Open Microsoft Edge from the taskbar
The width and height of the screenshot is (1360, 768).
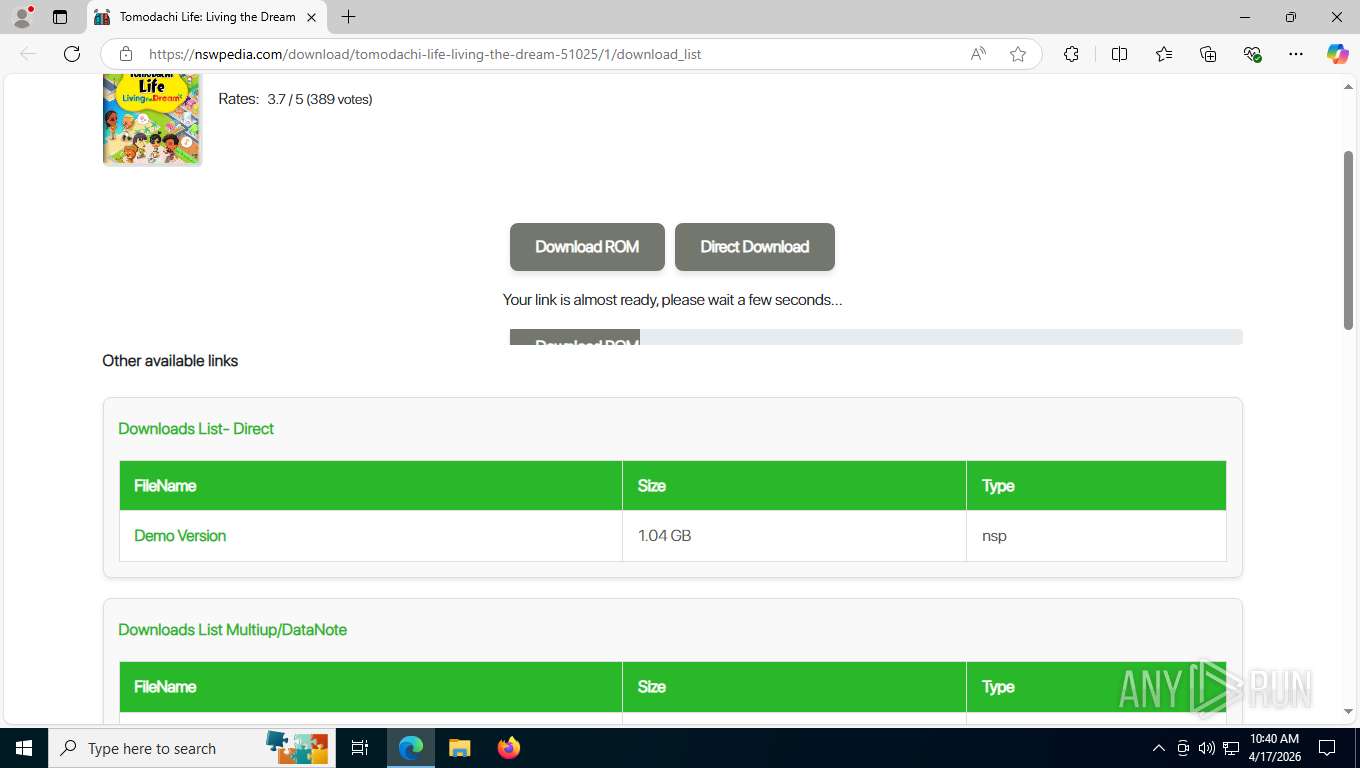coord(411,748)
